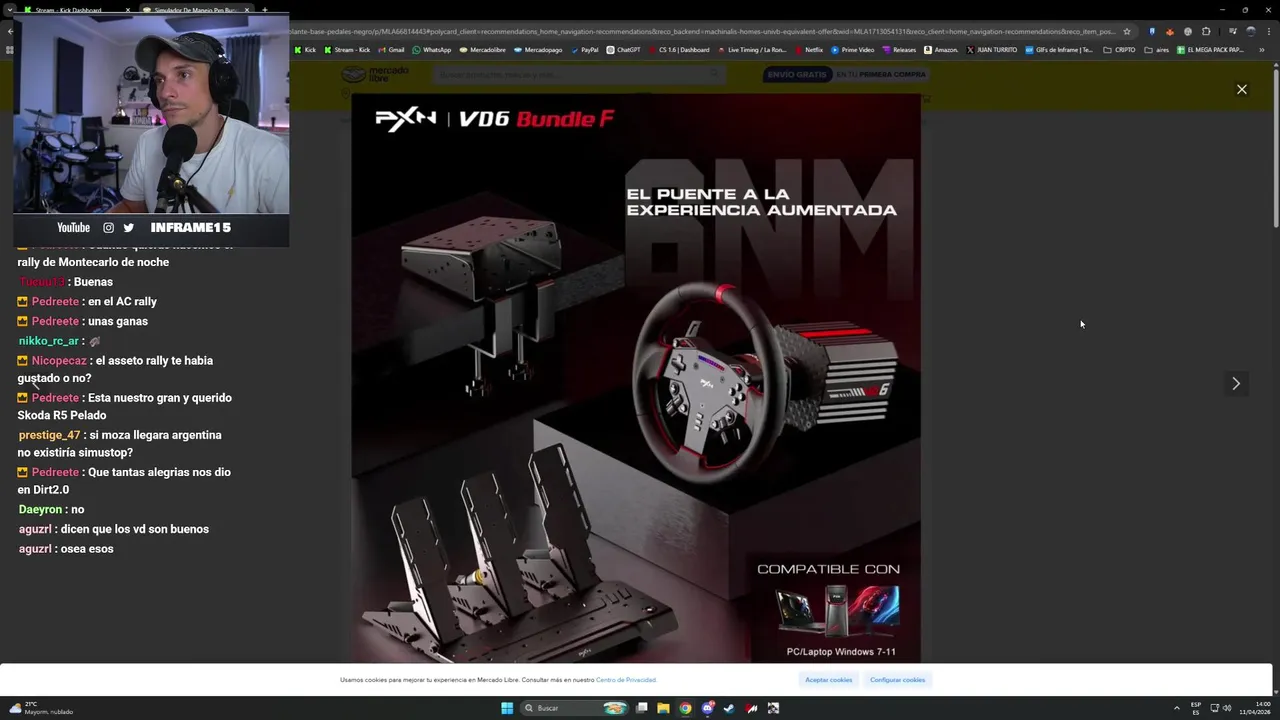Bookmark this page with the star icon
This screenshot has width=1280, height=720.
coord(1127,31)
